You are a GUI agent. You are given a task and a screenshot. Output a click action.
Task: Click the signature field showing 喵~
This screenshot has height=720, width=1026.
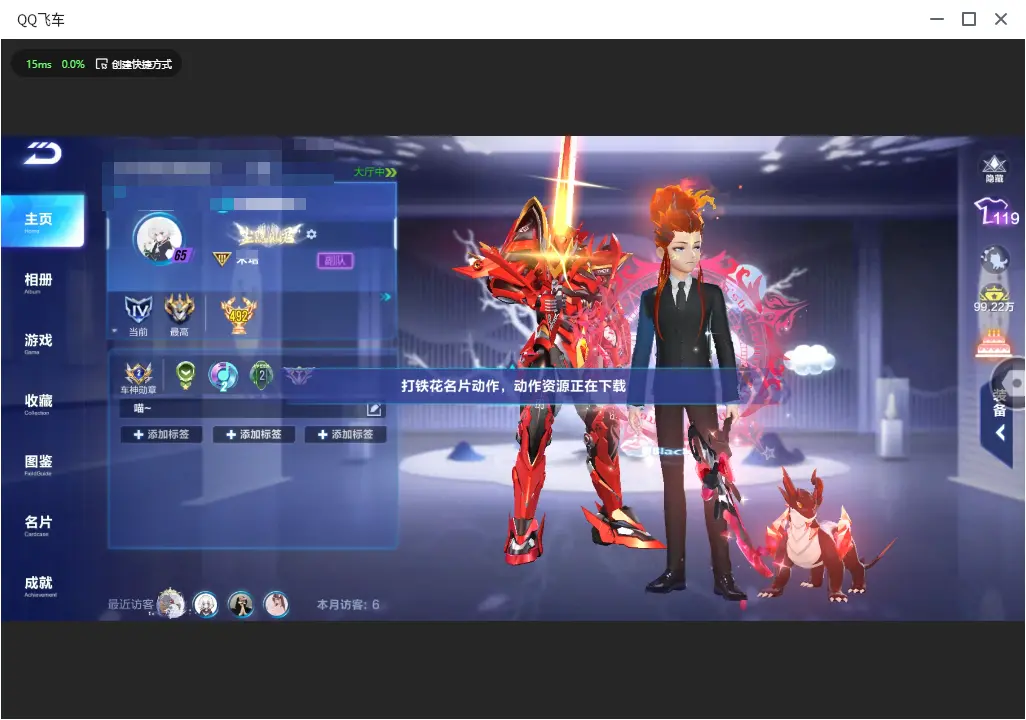pyautogui.click(x=253, y=409)
